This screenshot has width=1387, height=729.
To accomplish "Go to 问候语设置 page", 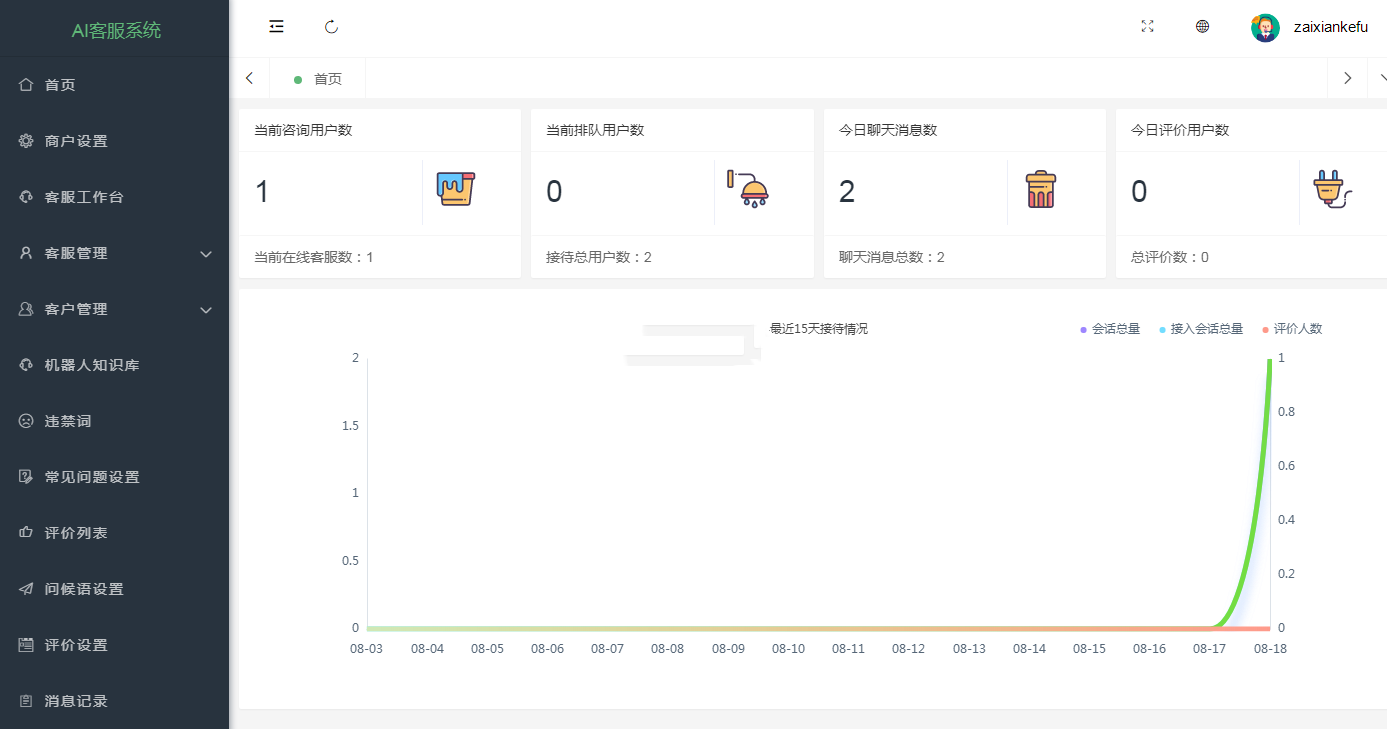I will click(x=114, y=589).
